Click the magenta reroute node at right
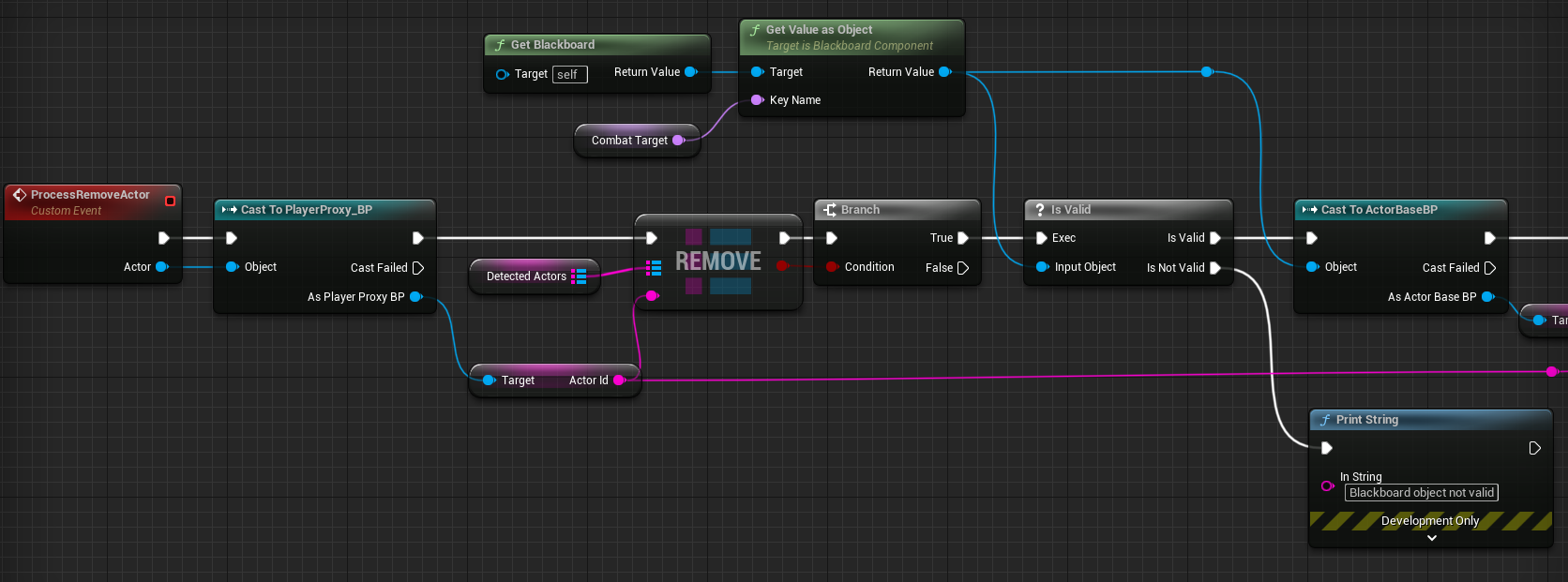This screenshot has width=1568, height=582. click(1552, 372)
